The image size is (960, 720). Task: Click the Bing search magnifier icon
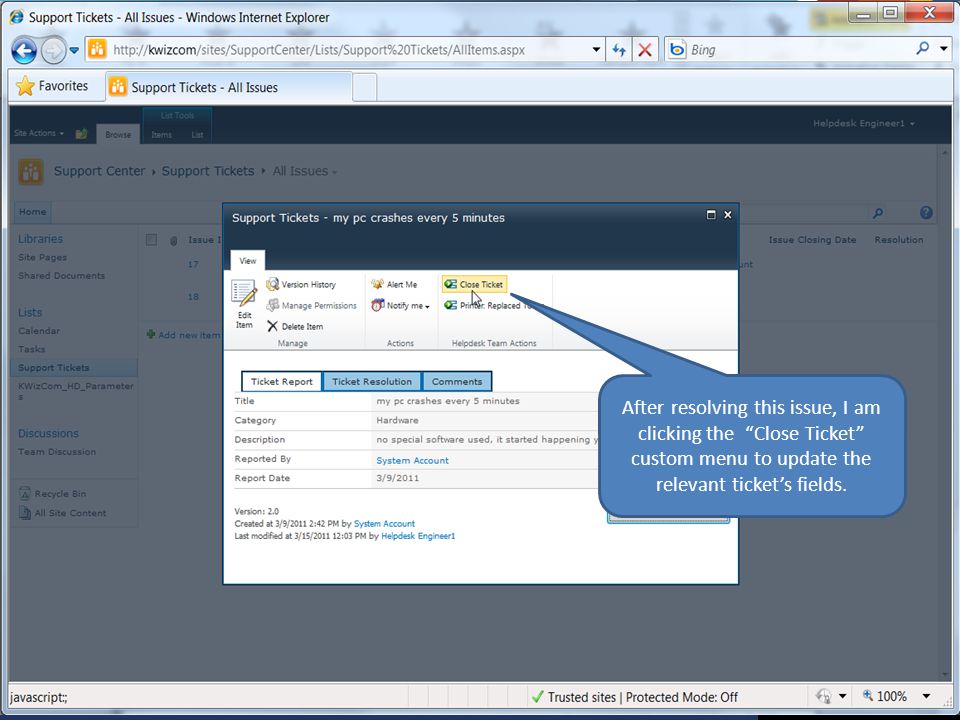922,48
